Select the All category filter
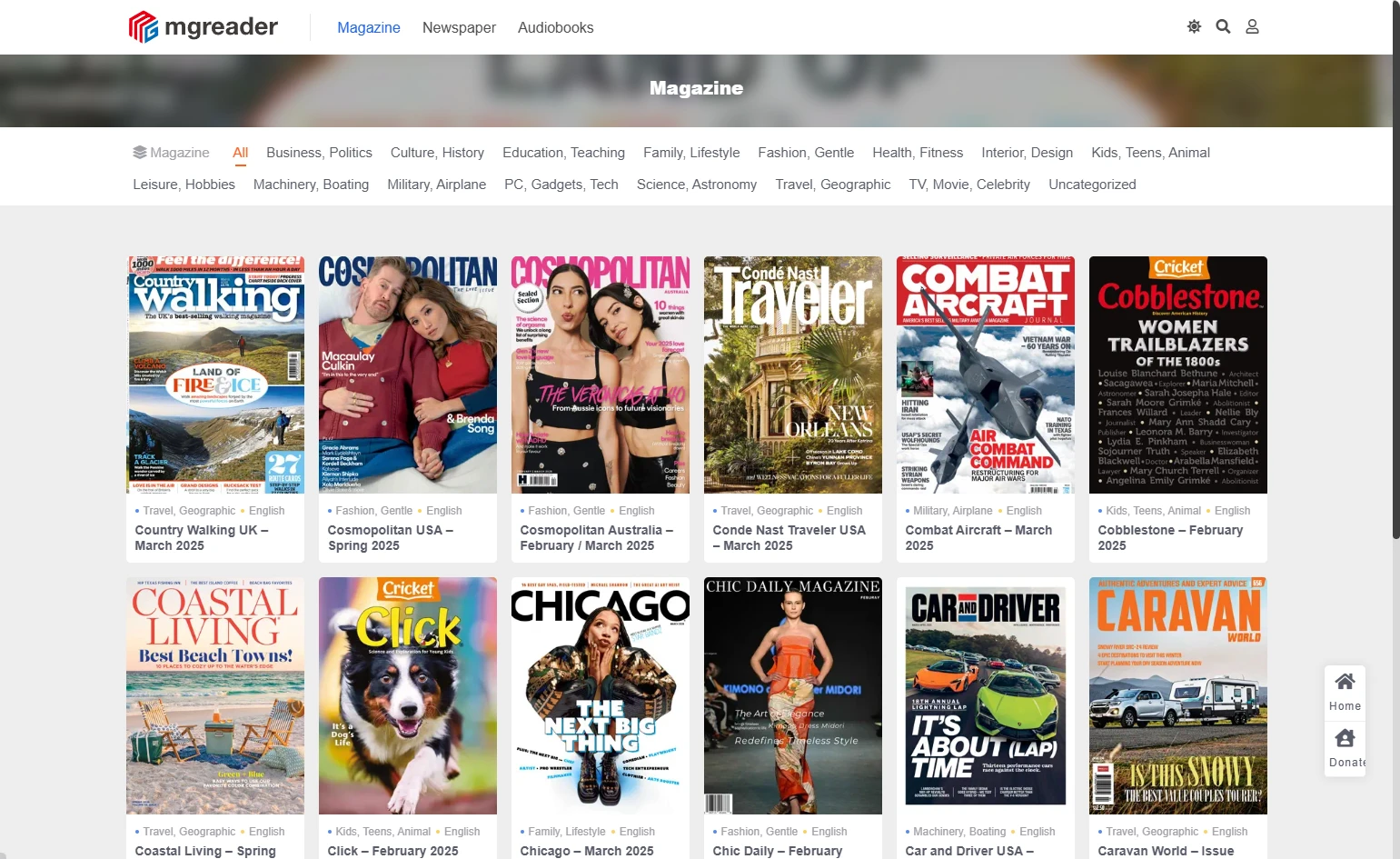1400x859 pixels. coord(240,153)
